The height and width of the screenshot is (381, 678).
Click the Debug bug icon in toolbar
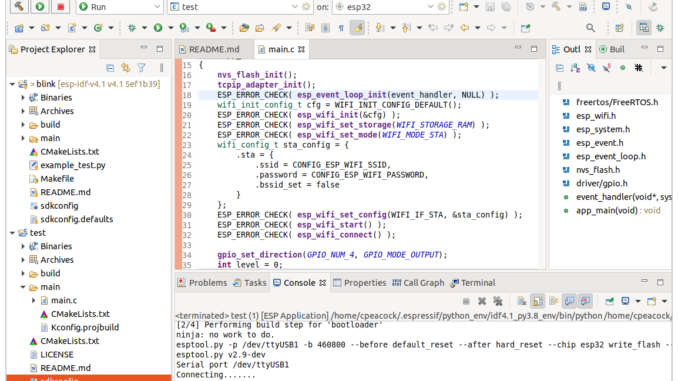point(132,28)
